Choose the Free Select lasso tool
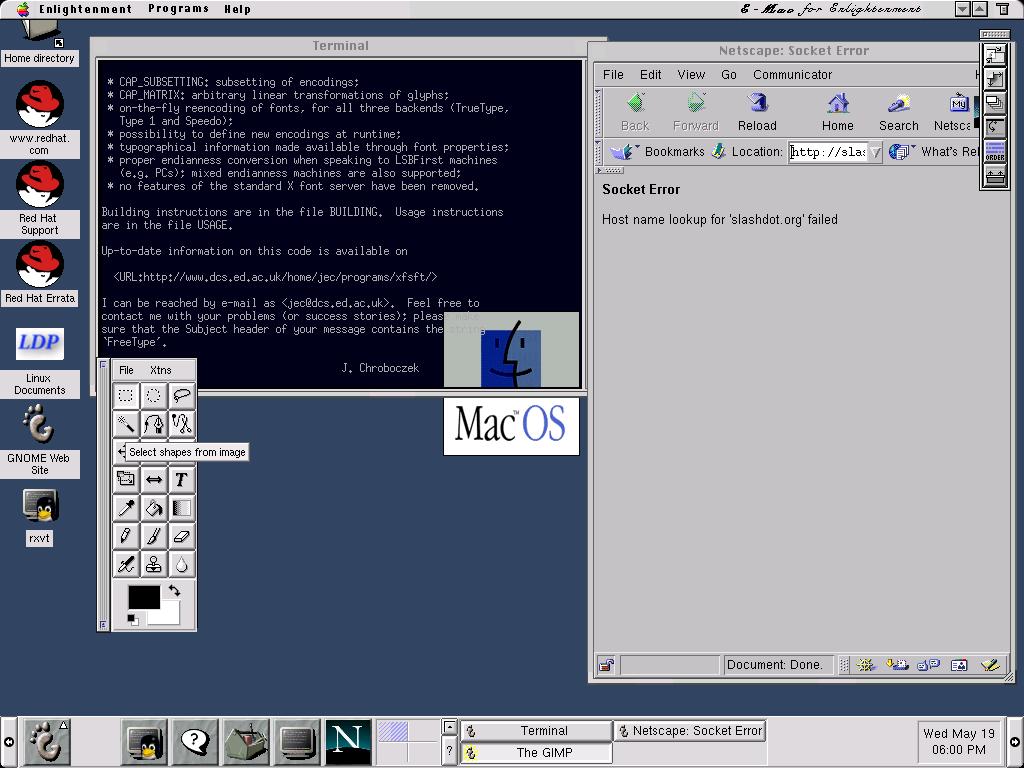The height and width of the screenshot is (768, 1024). click(x=181, y=396)
